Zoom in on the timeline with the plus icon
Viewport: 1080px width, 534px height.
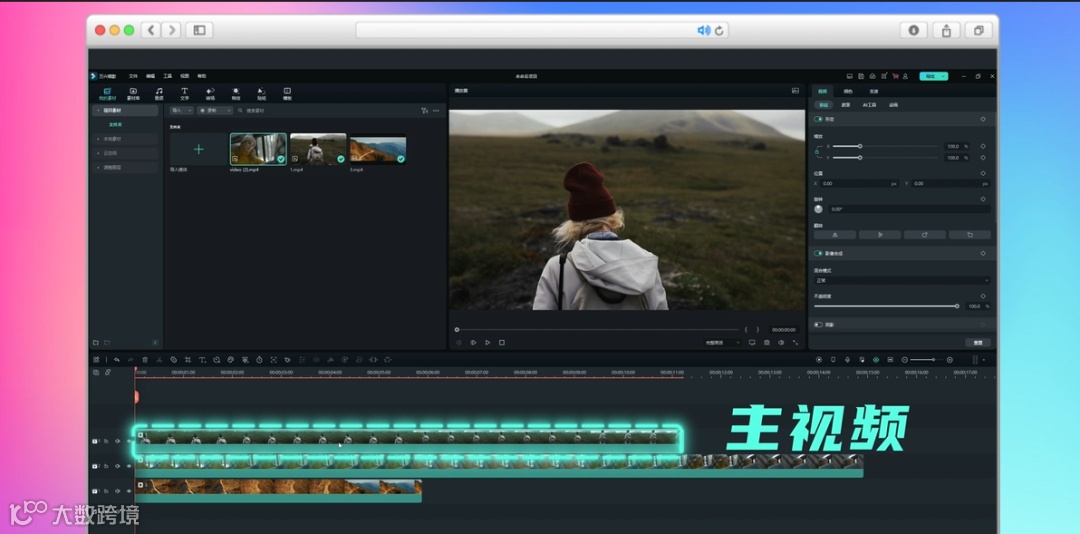(x=950, y=360)
